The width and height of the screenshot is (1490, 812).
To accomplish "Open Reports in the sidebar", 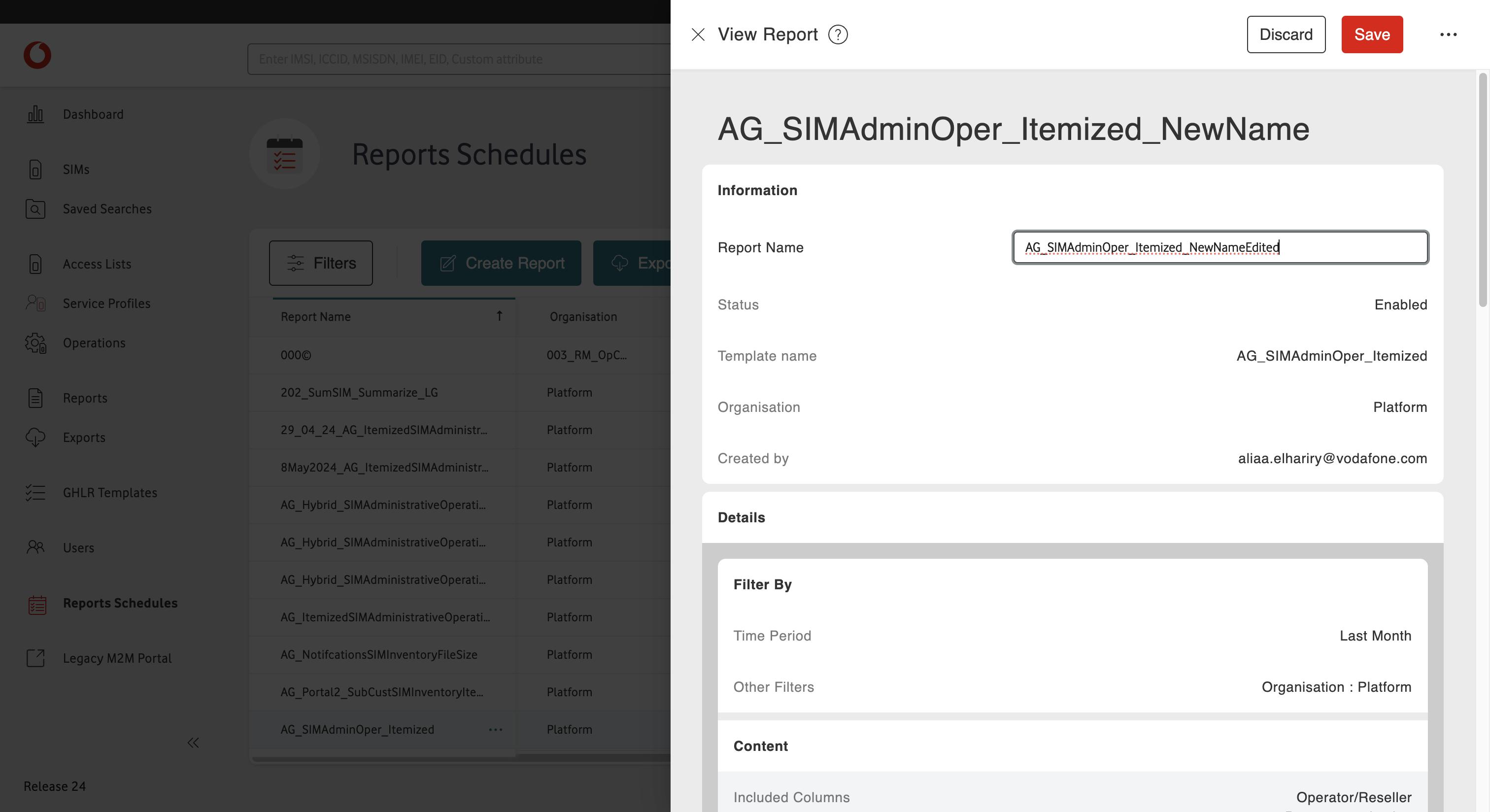I will tap(85, 398).
